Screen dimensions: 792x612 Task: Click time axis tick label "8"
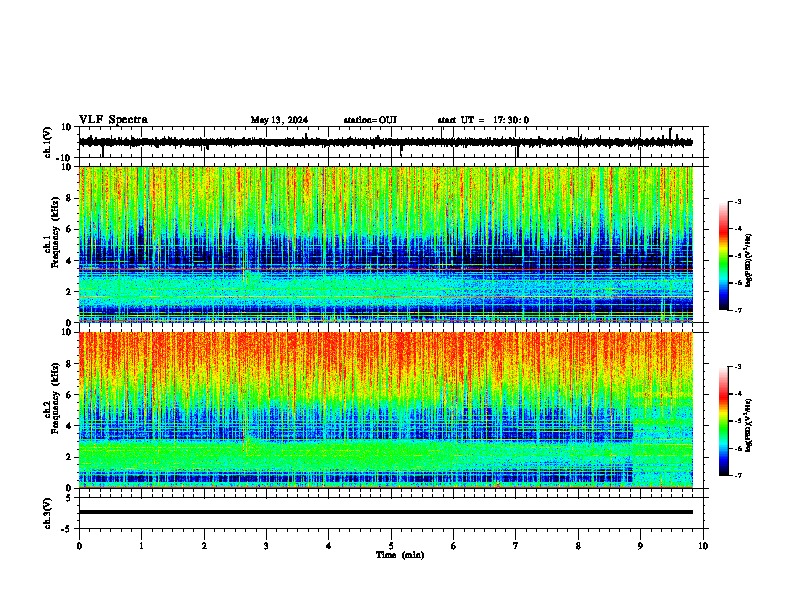point(578,546)
